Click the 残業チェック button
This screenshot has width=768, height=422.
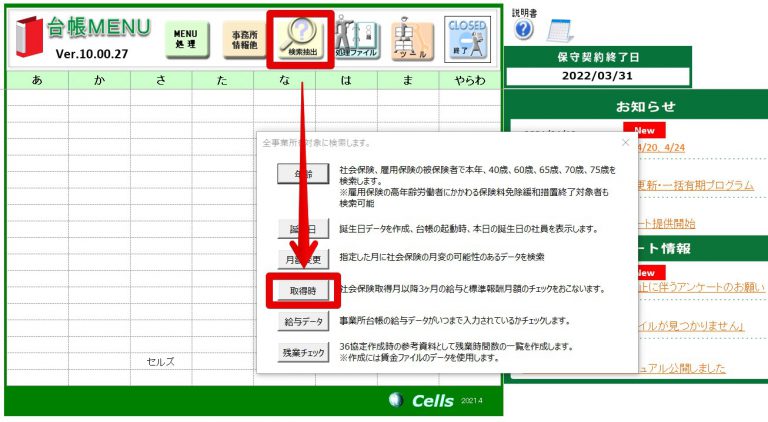303,352
